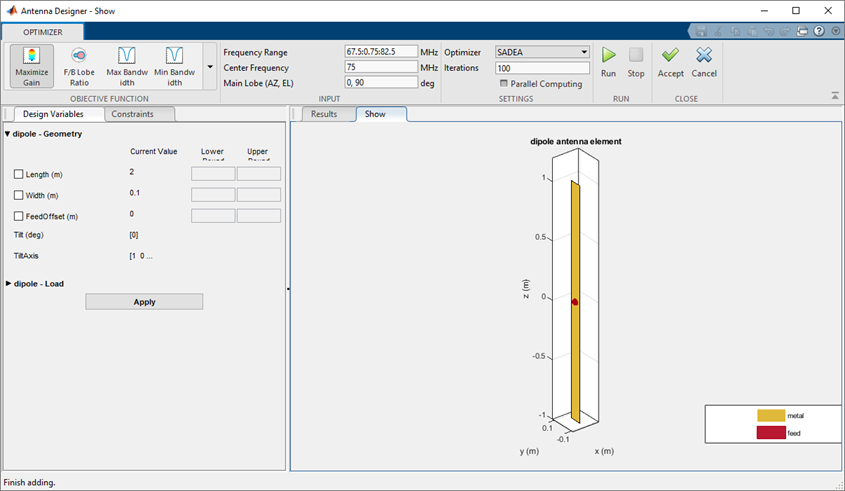Click the Copy icon in quick access toolbar
845x491 pixels.
pyautogui.click(x=735, y=31)
